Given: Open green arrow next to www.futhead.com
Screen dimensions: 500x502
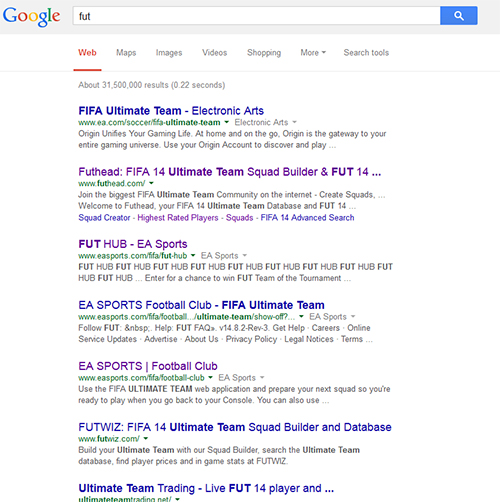Looking at the screenshot, I should tap(151, 183).
